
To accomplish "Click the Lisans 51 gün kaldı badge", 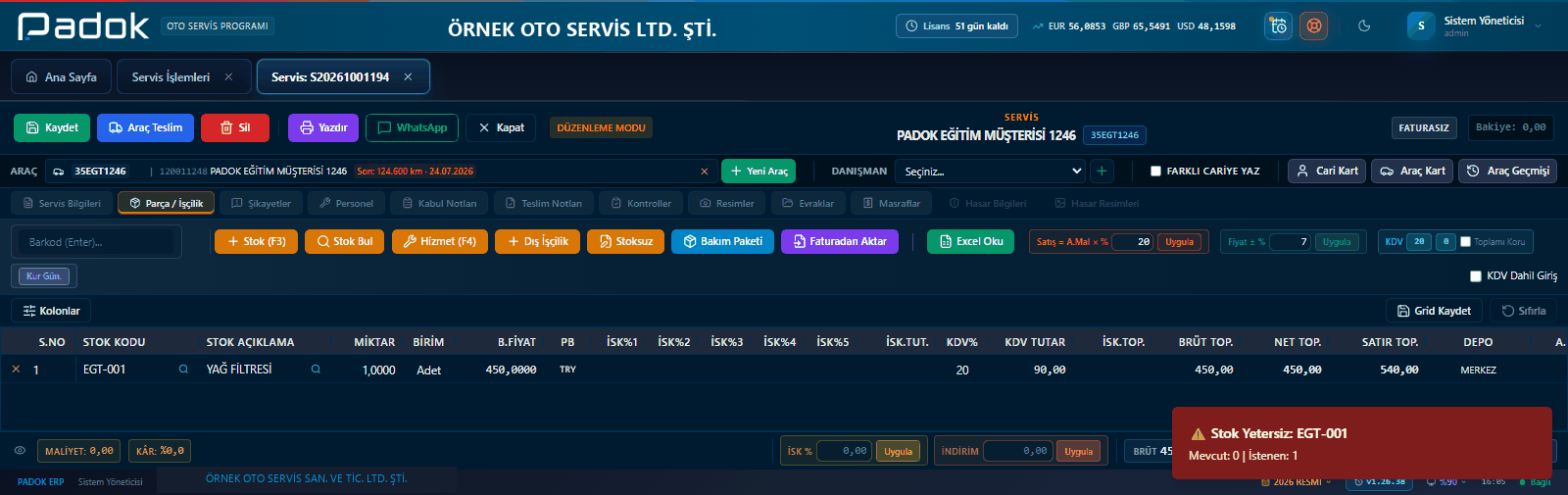I will coord(956,26).
